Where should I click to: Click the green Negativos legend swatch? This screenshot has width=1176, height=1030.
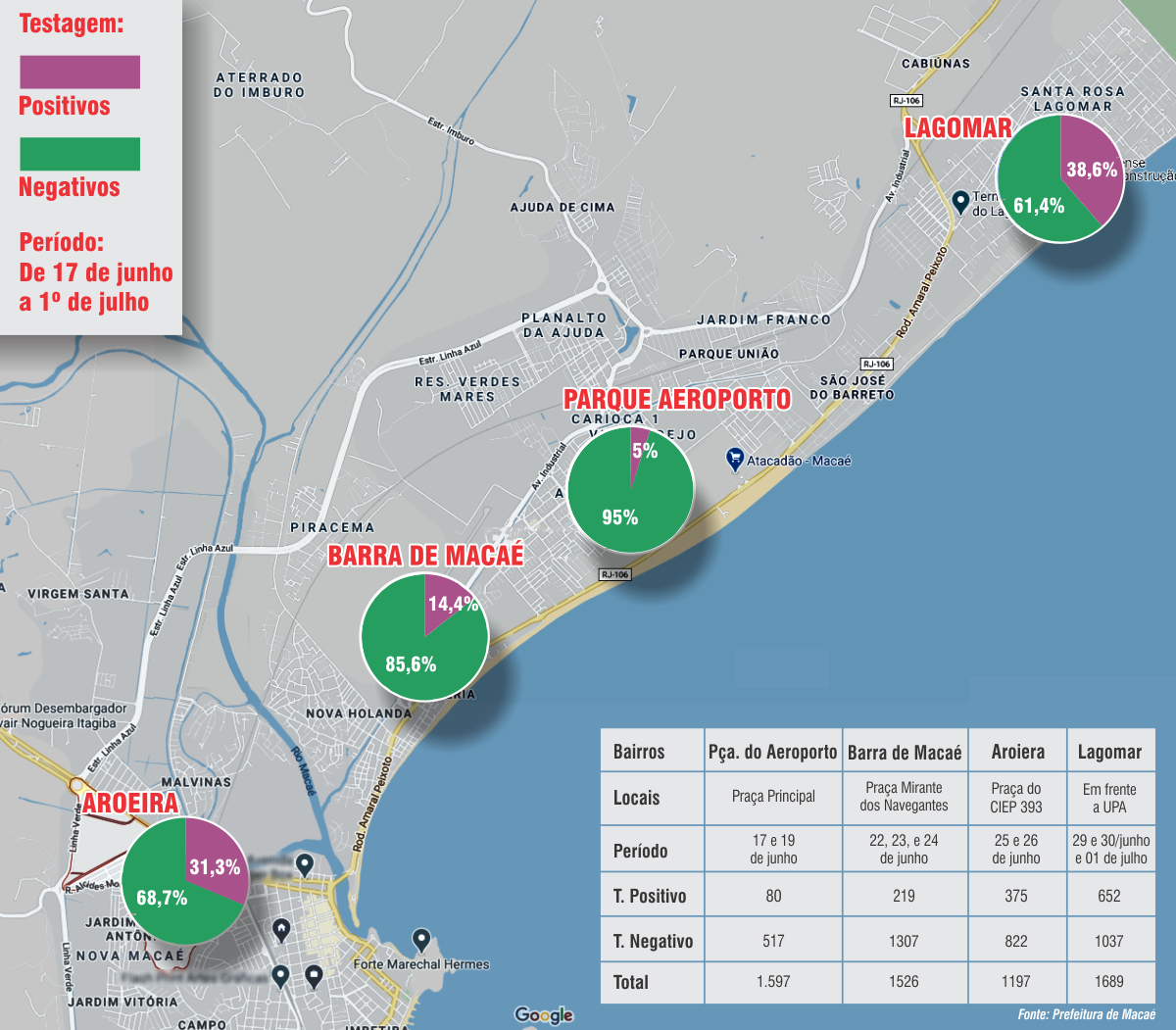tap(79, 154)
